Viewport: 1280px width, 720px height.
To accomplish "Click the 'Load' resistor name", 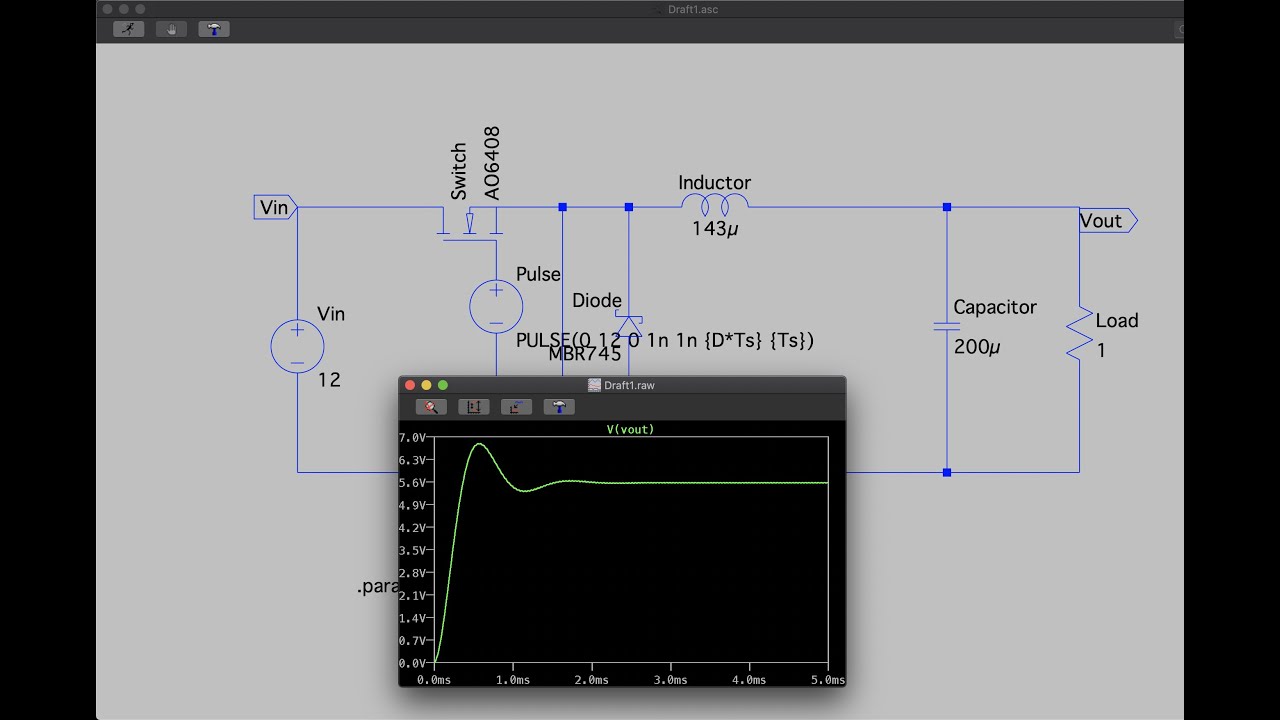I will [1117, 321].
